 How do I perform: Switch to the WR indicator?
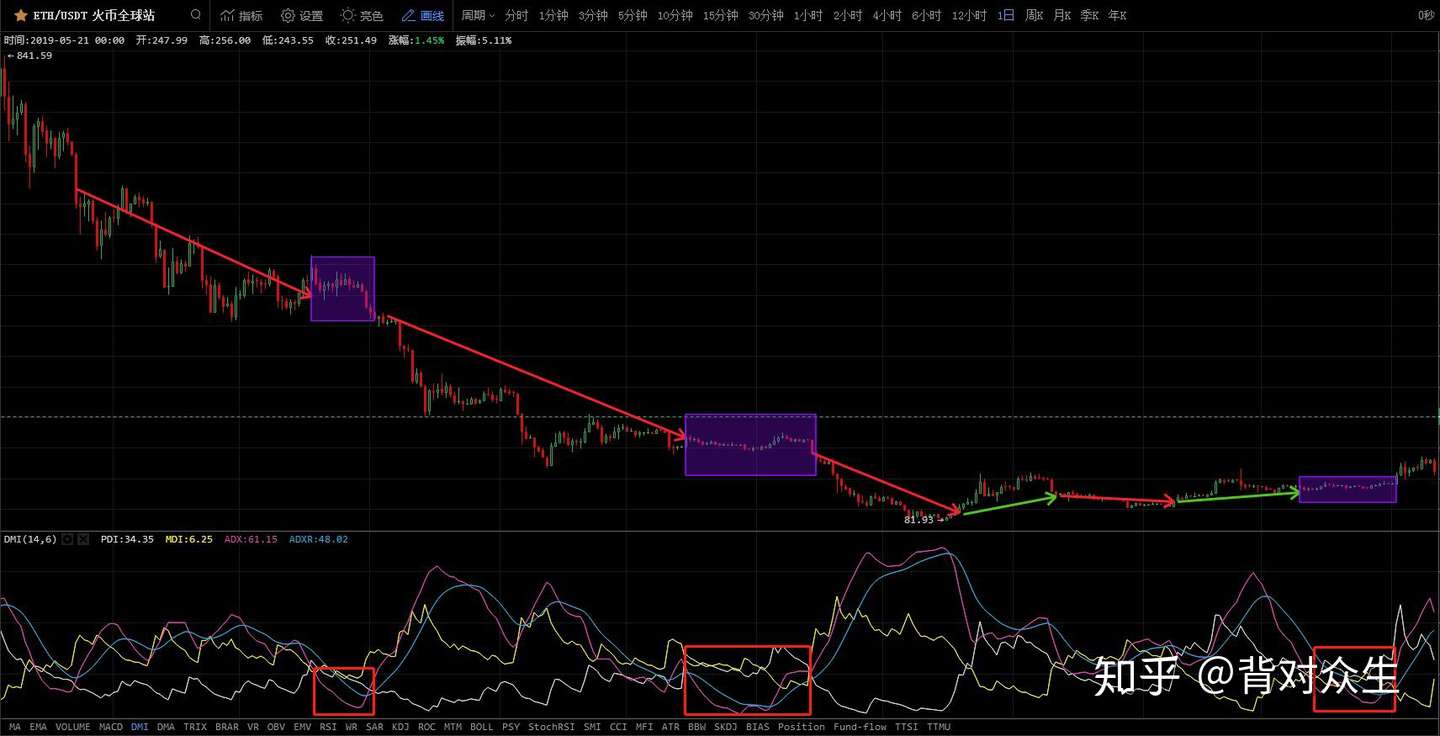pos(351,727)
